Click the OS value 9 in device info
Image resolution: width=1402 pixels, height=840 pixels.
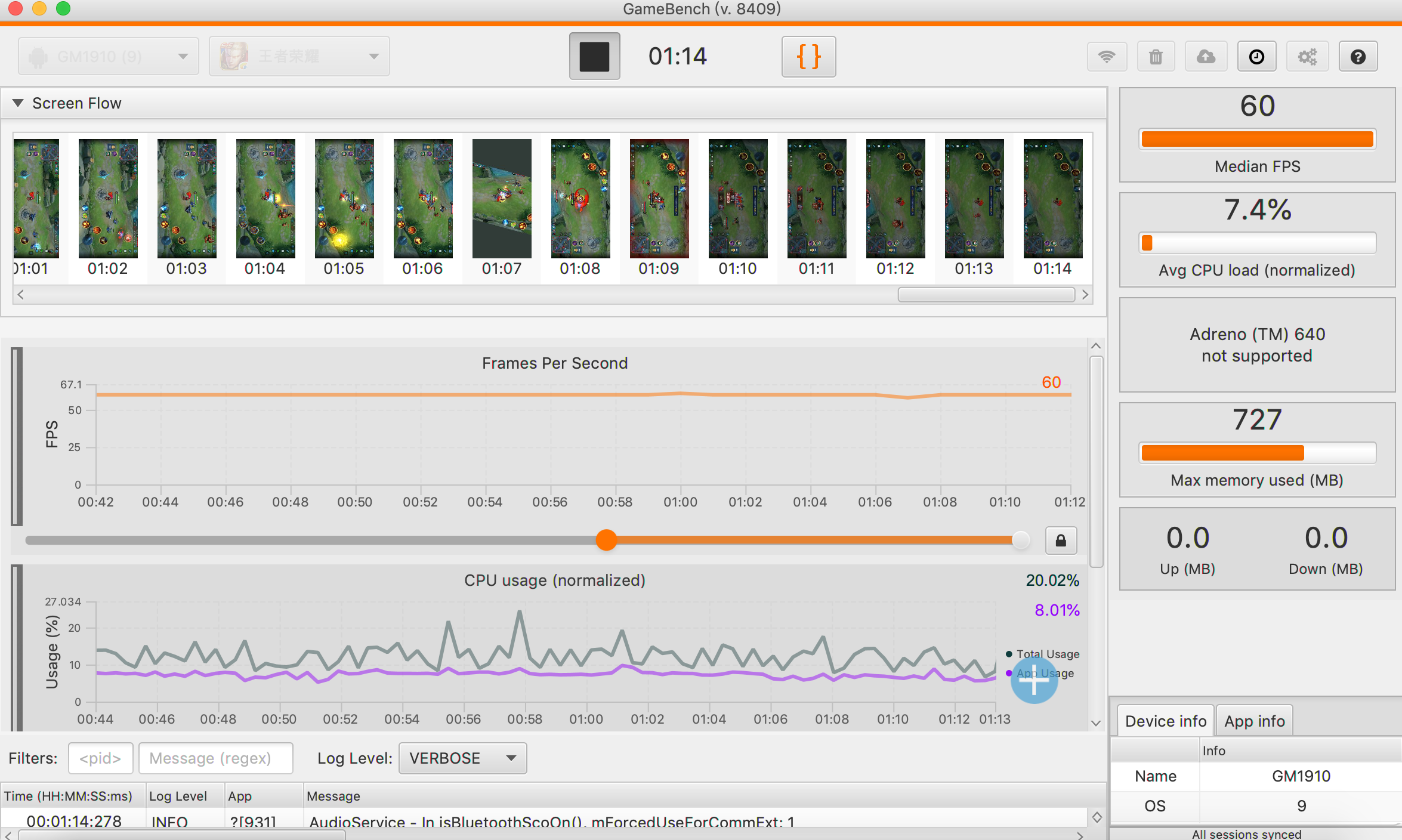tap(1301, 806)
